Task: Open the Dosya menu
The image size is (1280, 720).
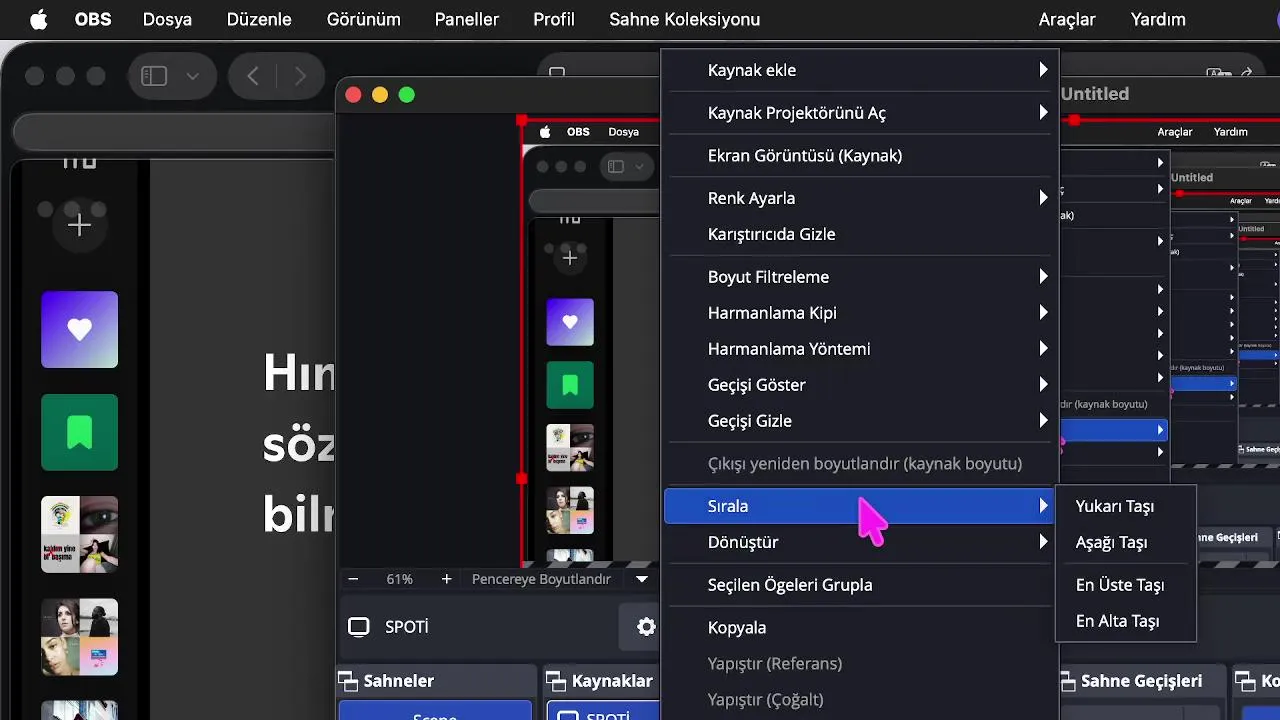Action: click(167, 20)
